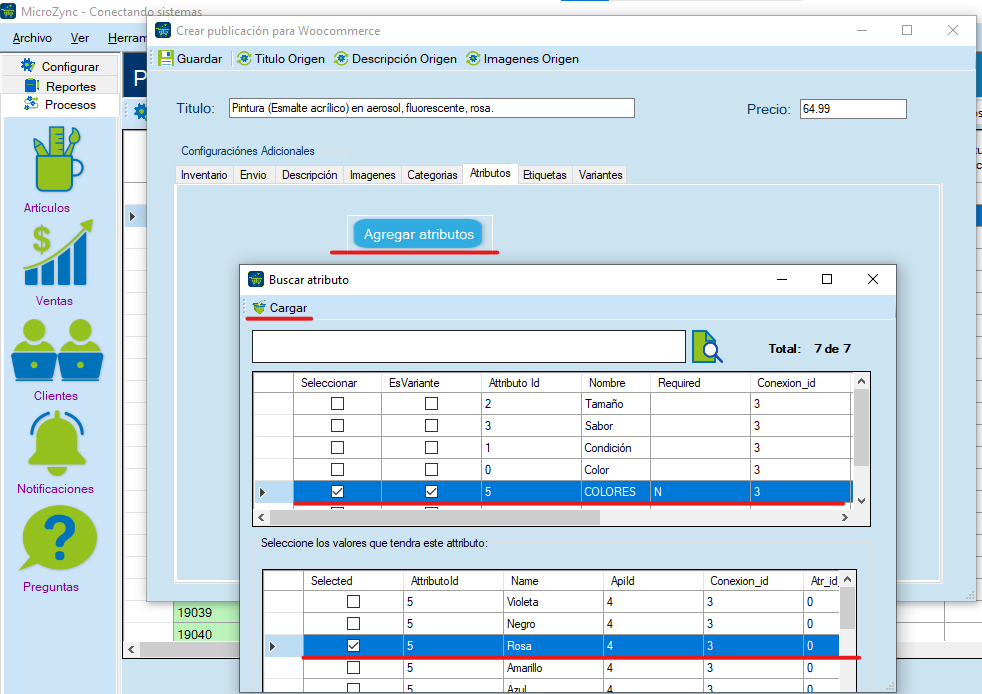Click the search magnifier icon in Buscar atributo
This screenshot has width=982, height=694.
(x=707, y=346)
